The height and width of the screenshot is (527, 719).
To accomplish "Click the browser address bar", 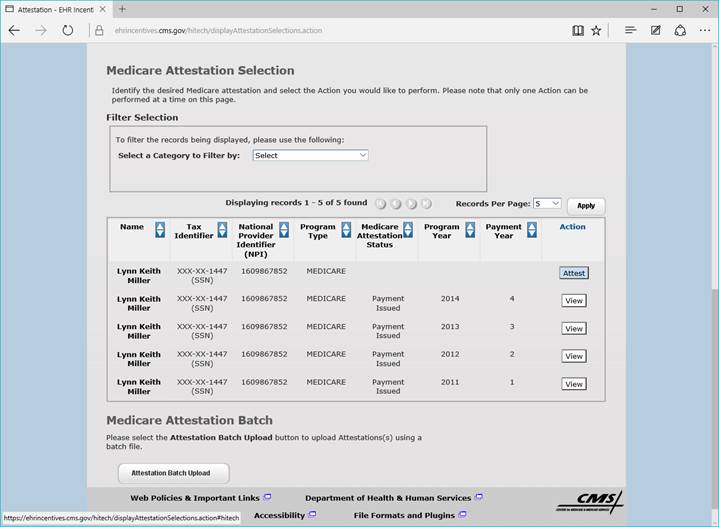I will click(330, 30).
